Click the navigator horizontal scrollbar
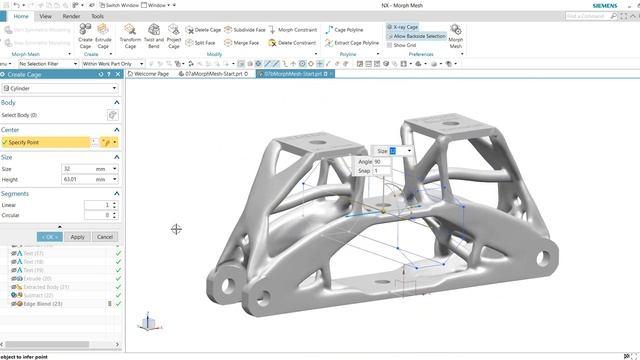 pos(47,344)
